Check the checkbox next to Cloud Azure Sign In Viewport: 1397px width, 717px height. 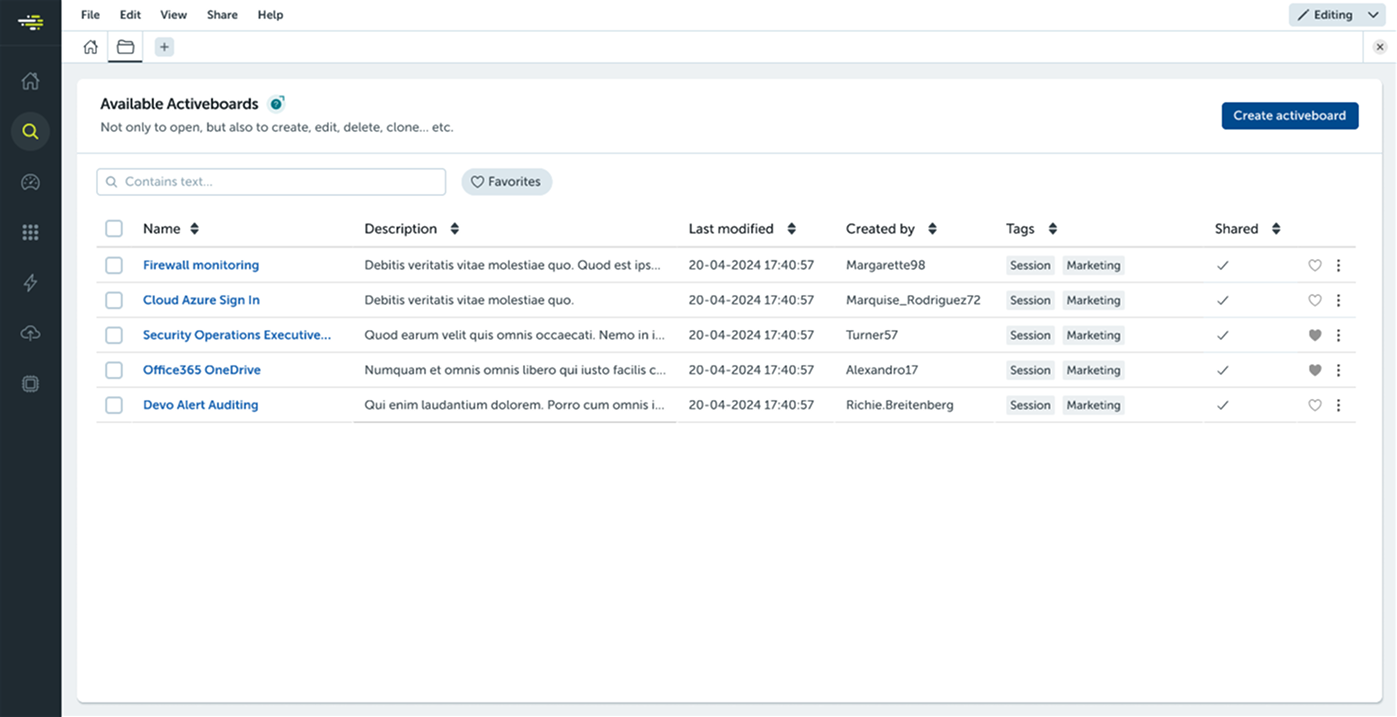(114, 300)
